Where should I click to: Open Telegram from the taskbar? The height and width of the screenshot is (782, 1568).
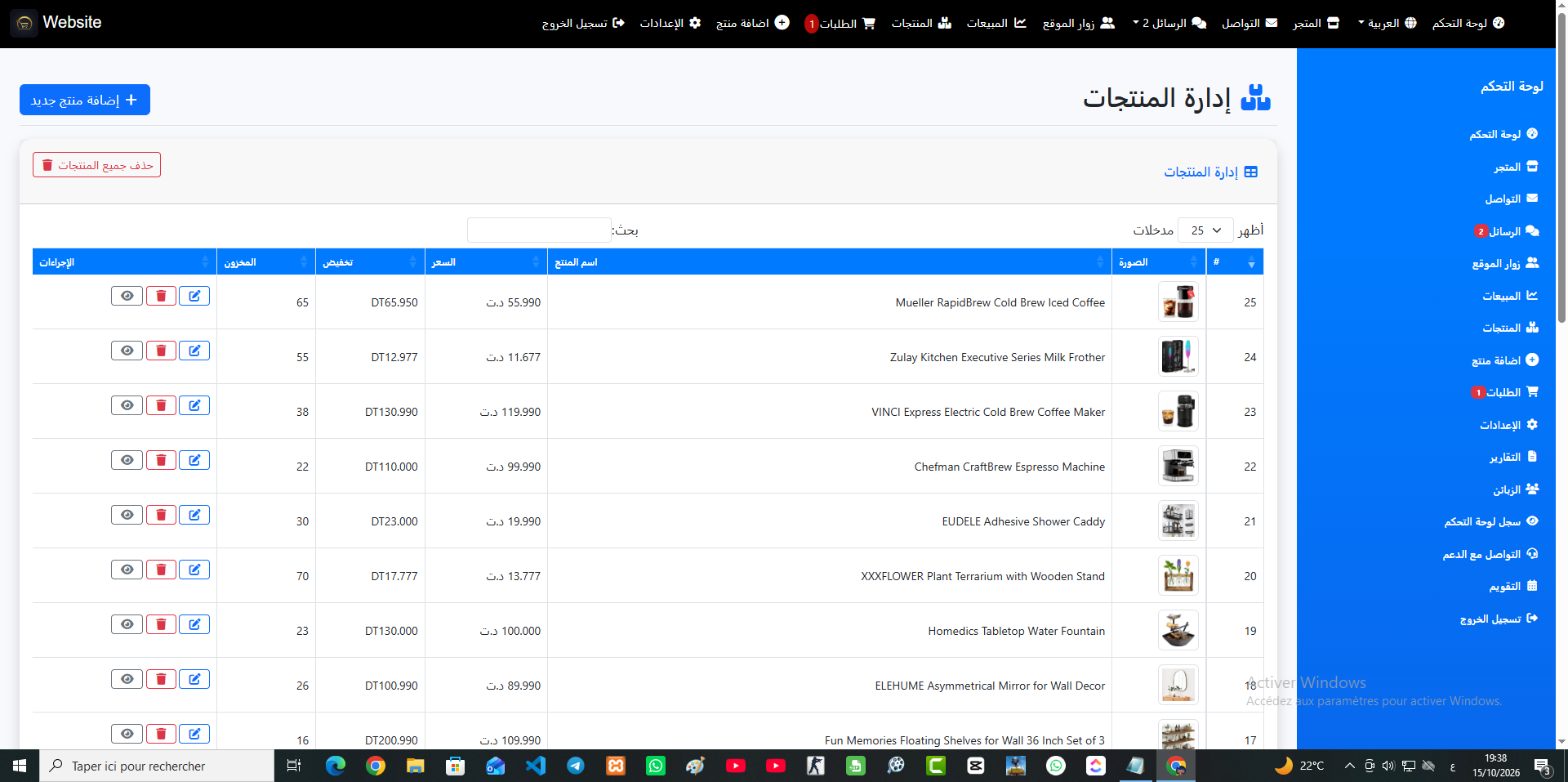(x=576, y=766)
